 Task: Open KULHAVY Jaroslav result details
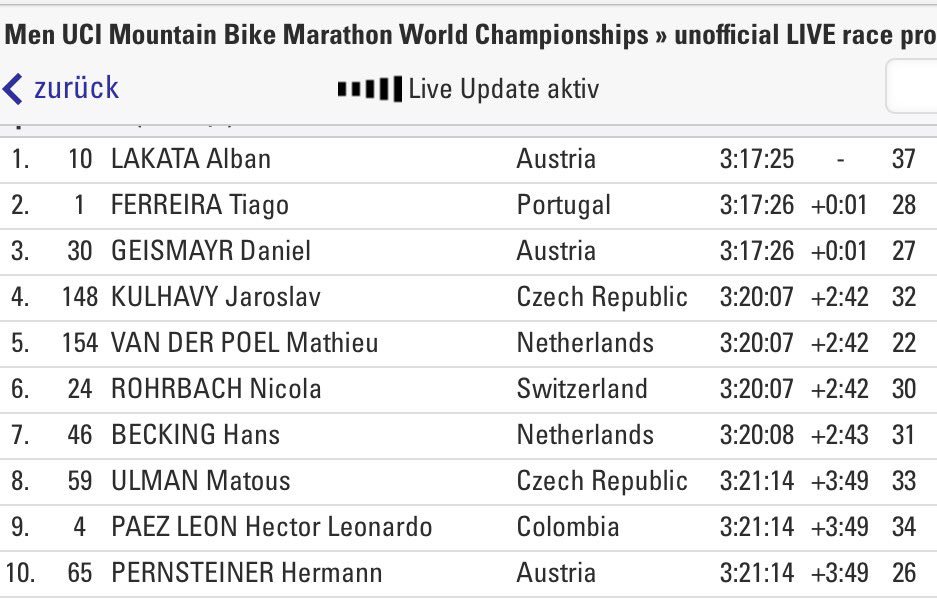[x=468, y=298]
